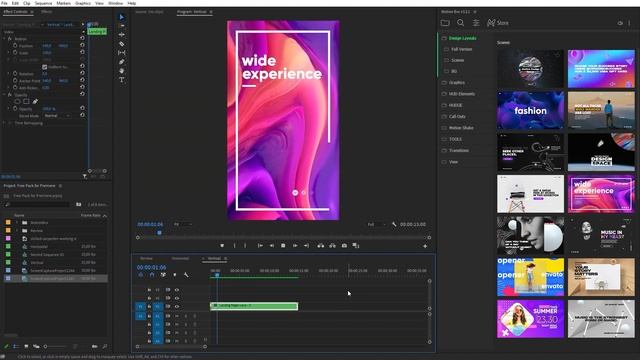Toggle Motion effect fx switch
Viewport: 640px width, 360px height.
pos(10,39)
